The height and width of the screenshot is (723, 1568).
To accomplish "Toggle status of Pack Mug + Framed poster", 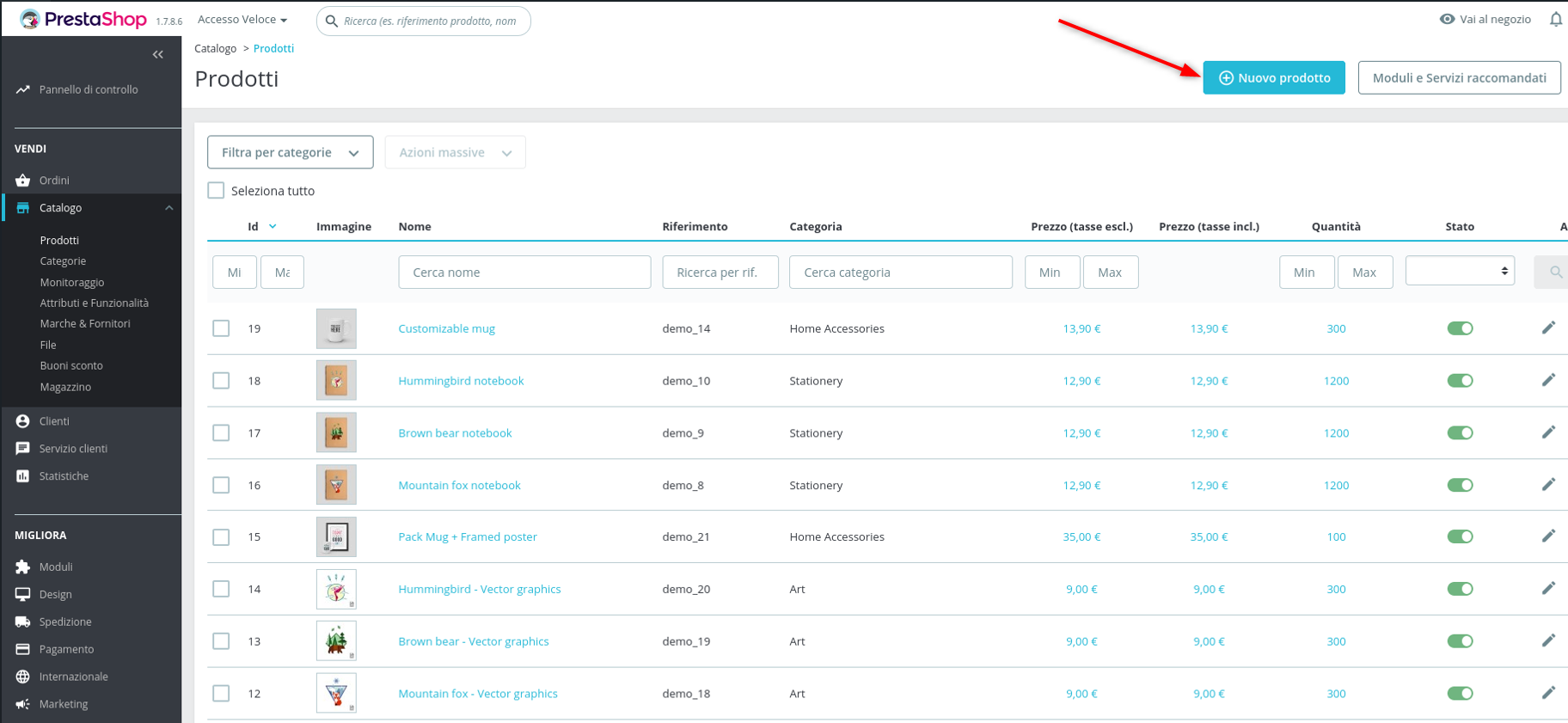I will (1460, 536).
